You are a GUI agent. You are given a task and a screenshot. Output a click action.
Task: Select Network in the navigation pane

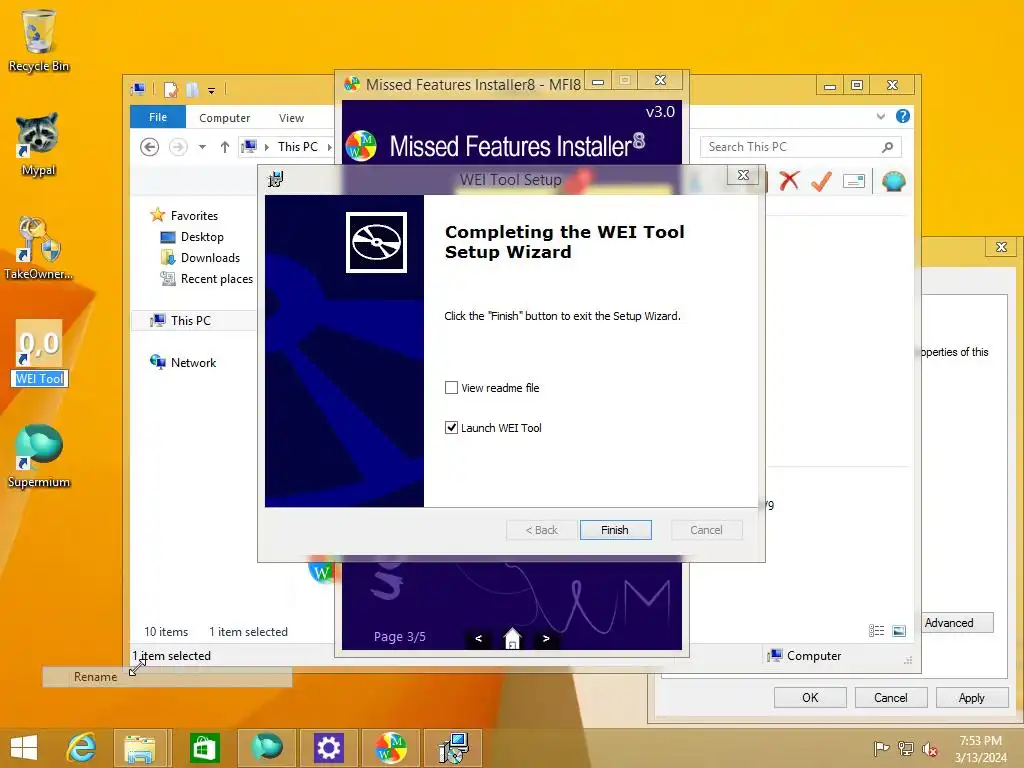193,362
